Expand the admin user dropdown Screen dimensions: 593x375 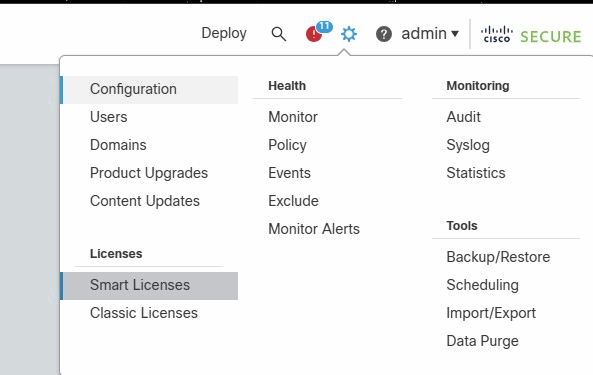(x=430, y=34)
